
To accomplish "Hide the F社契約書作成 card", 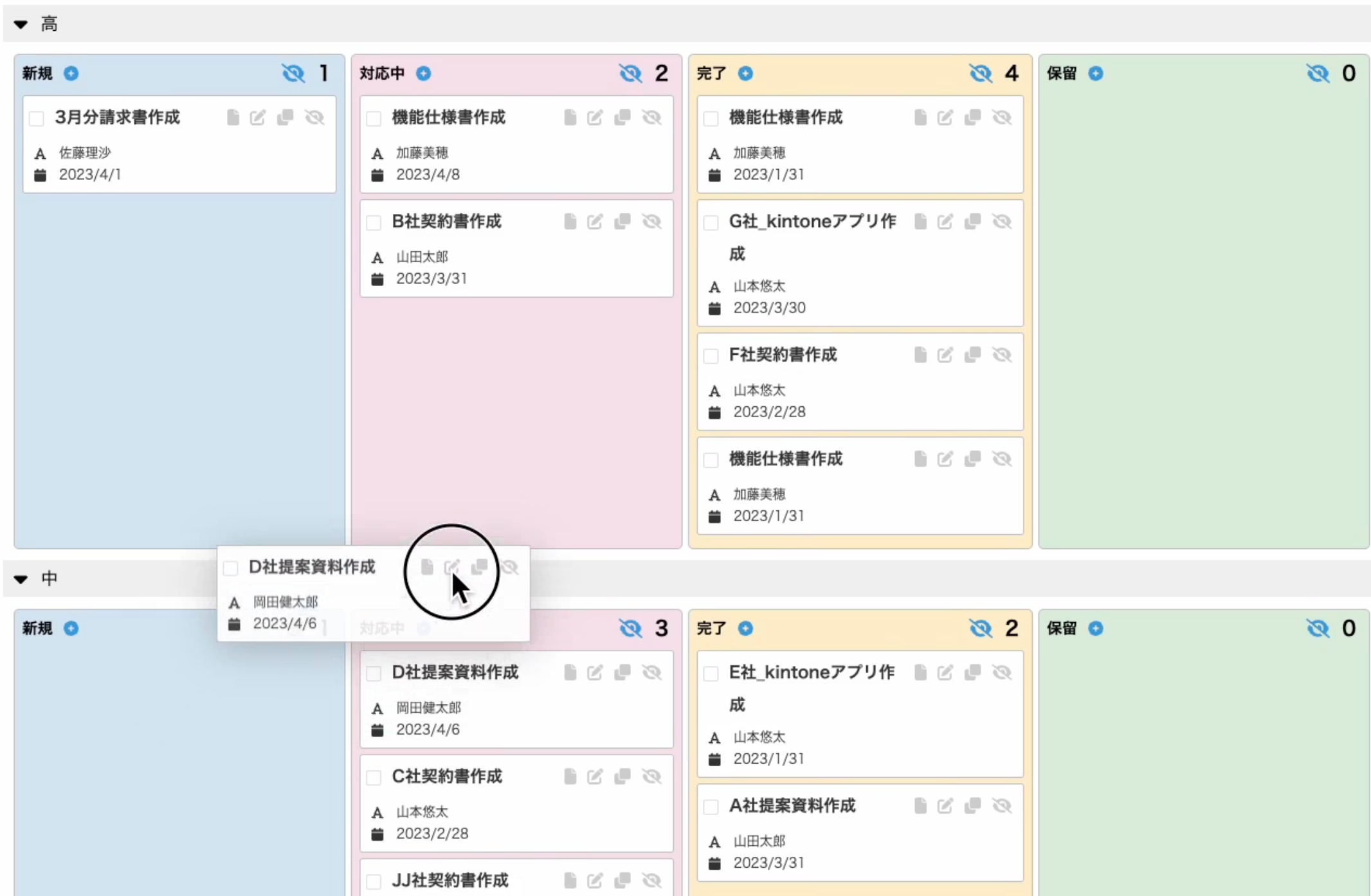I will pos(1001,355).
